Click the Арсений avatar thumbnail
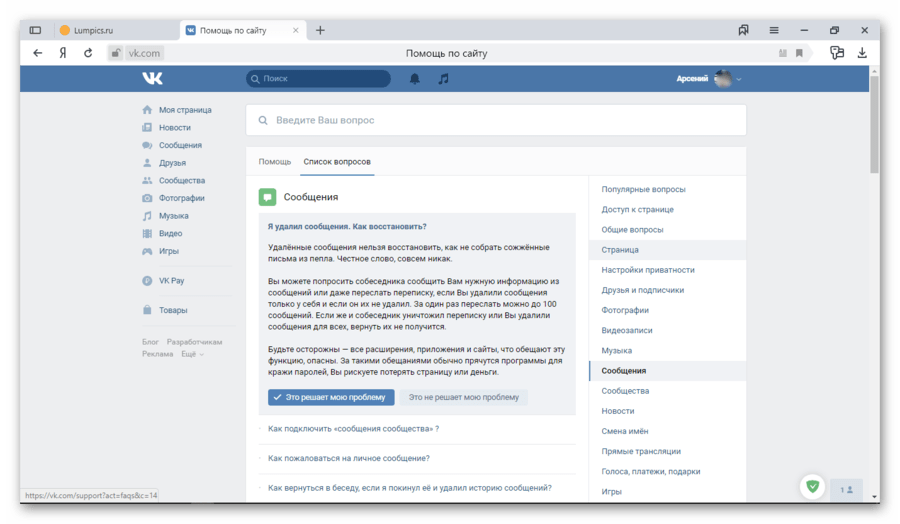This screenshot has width=900, height=524. tap(723, 79)
